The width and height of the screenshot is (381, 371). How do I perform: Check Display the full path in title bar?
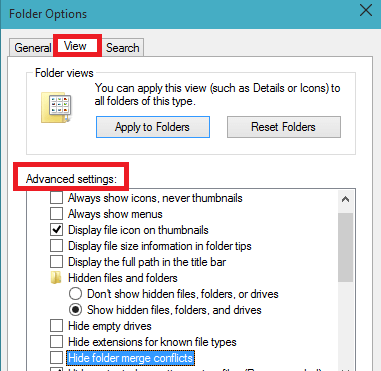click(56, 262)
